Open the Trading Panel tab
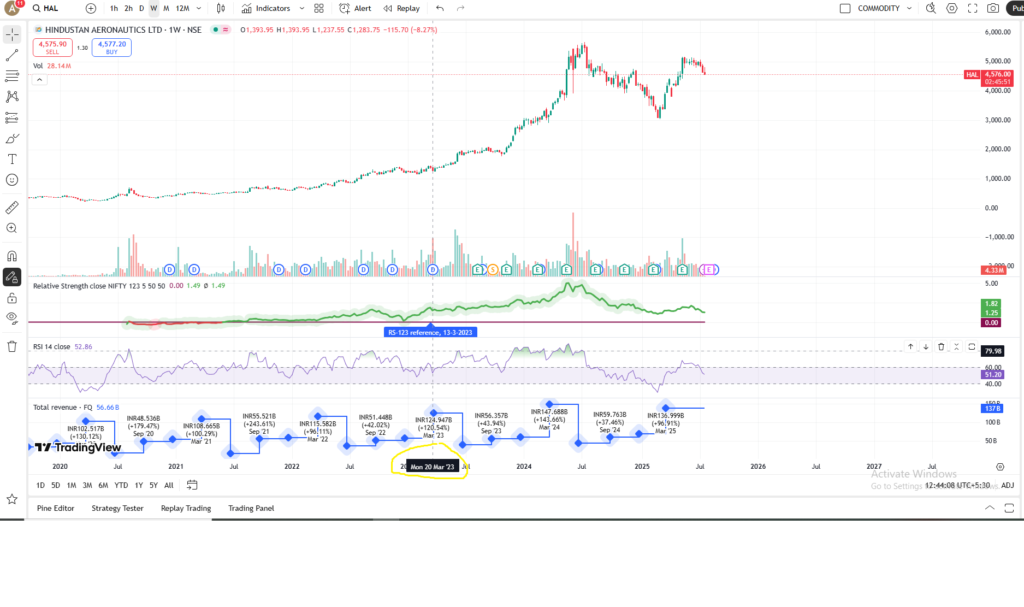Viewport: 1024px width, 607px height. [x=251, y=508]
